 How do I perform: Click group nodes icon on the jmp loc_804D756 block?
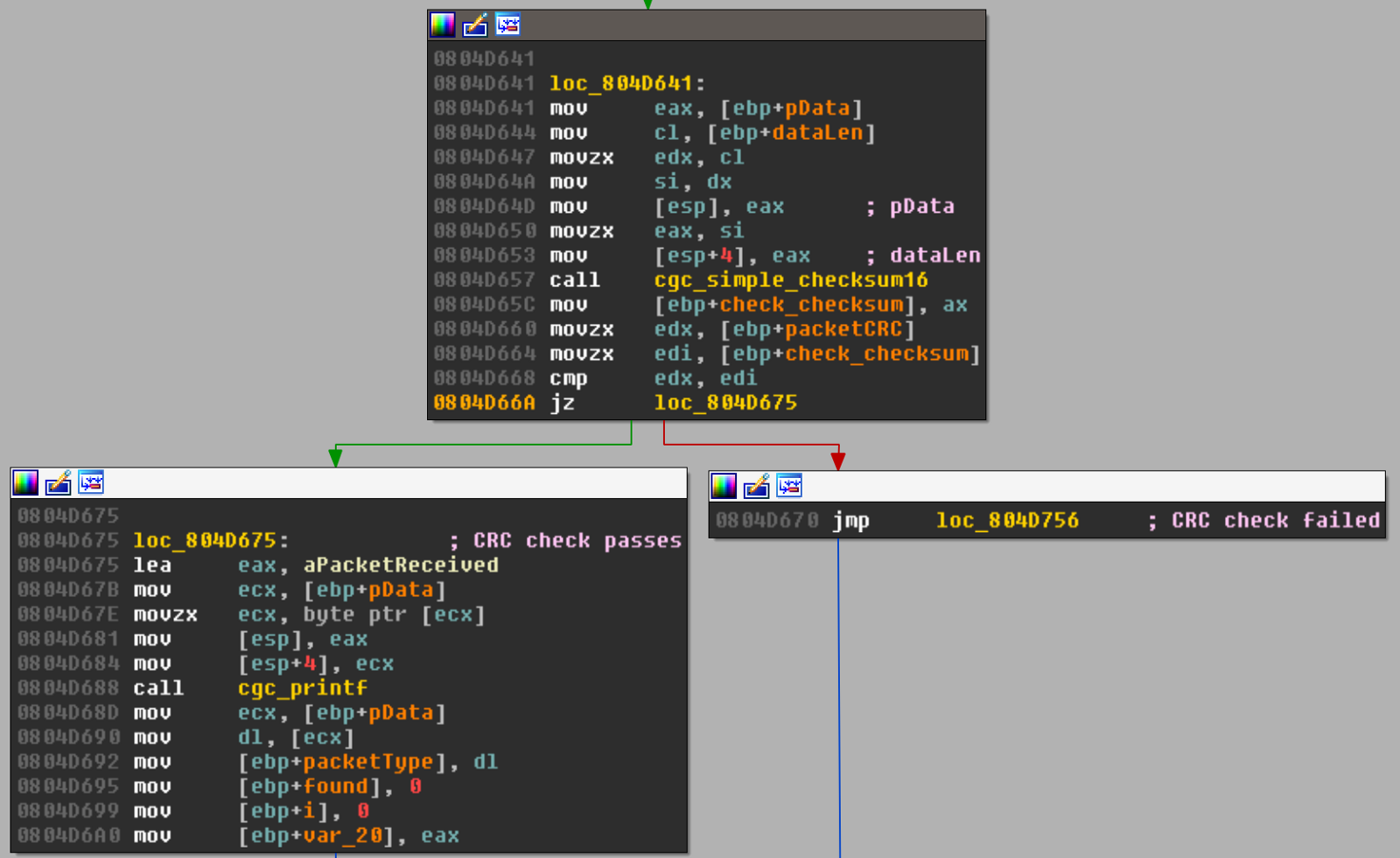point(789,486)
